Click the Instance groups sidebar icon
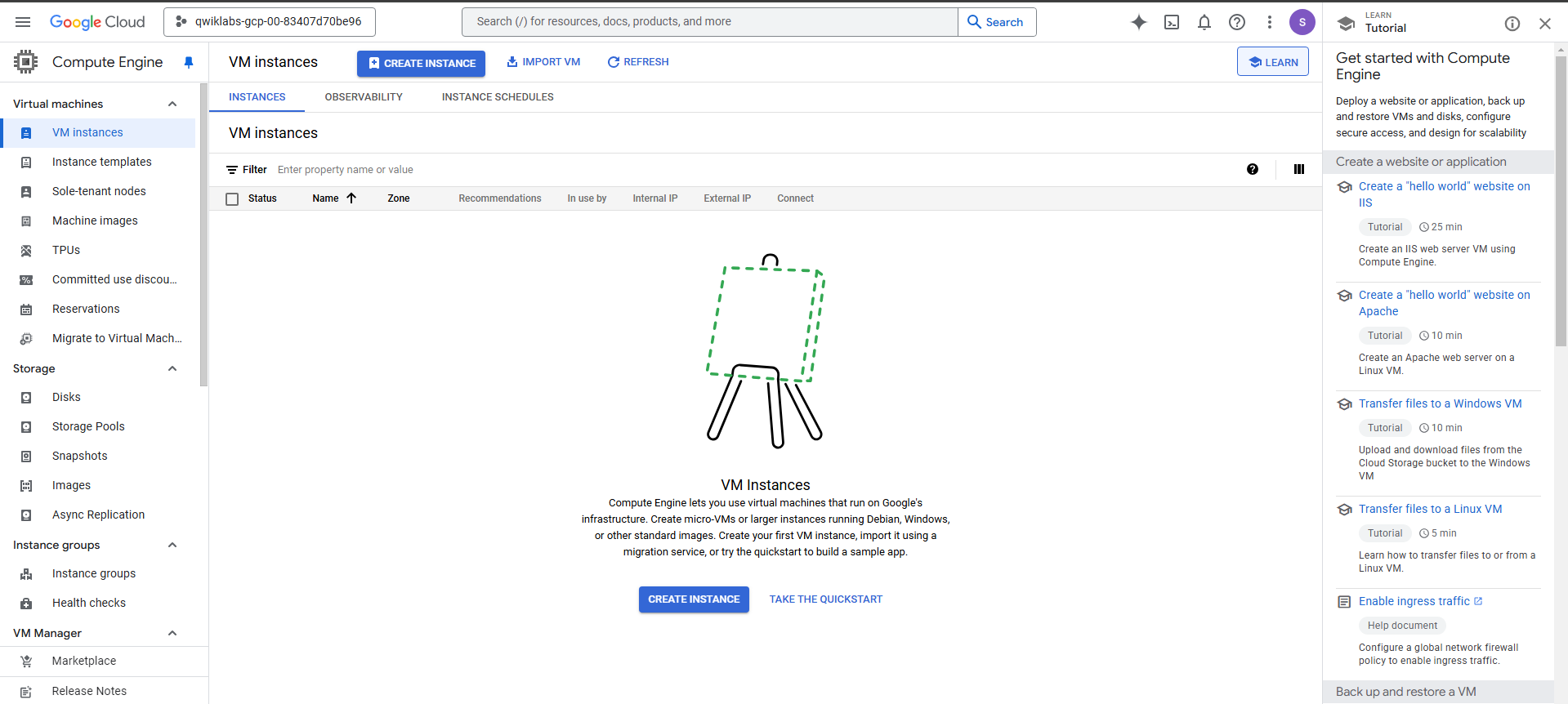1568x704 pixels. pos(26,574)
